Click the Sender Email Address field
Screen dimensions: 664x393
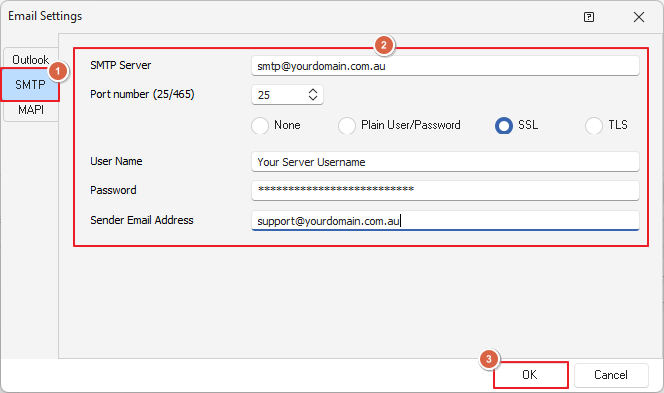click(445, 221)
